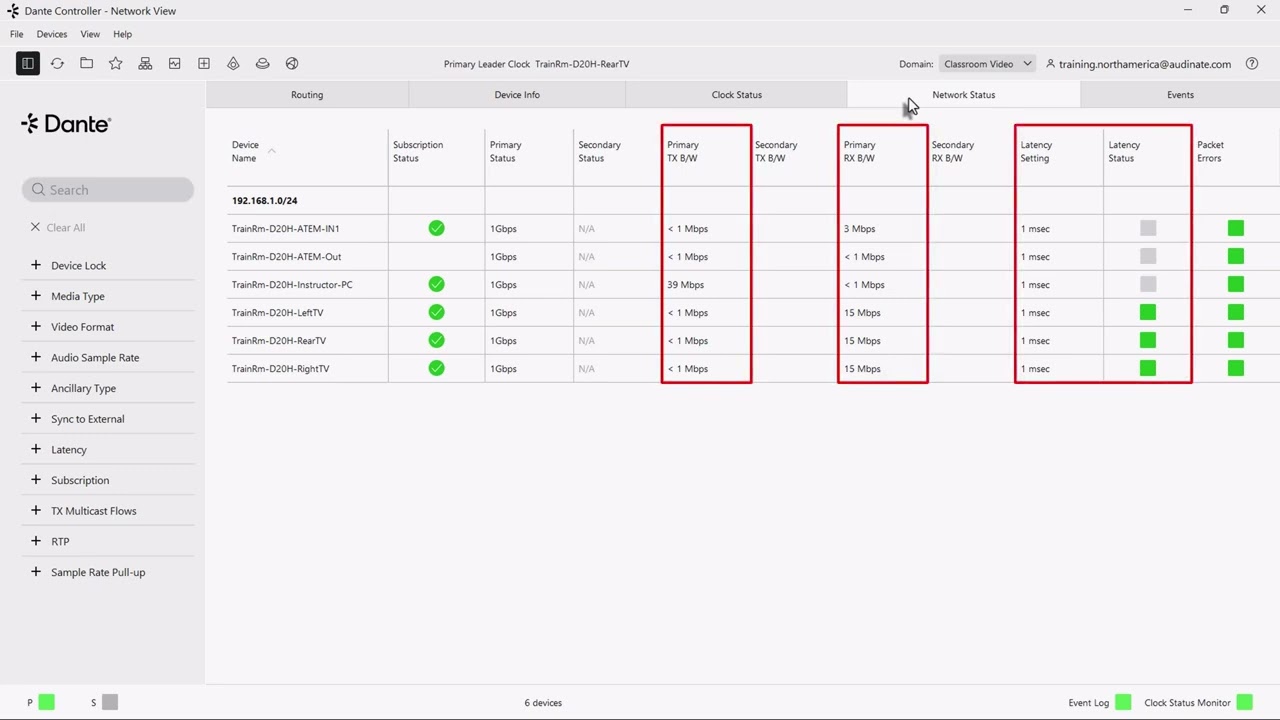Screen dimensions: 1280x720
Task: Click the refresh/reload toolbar icon
Action: tap(57, 64)
